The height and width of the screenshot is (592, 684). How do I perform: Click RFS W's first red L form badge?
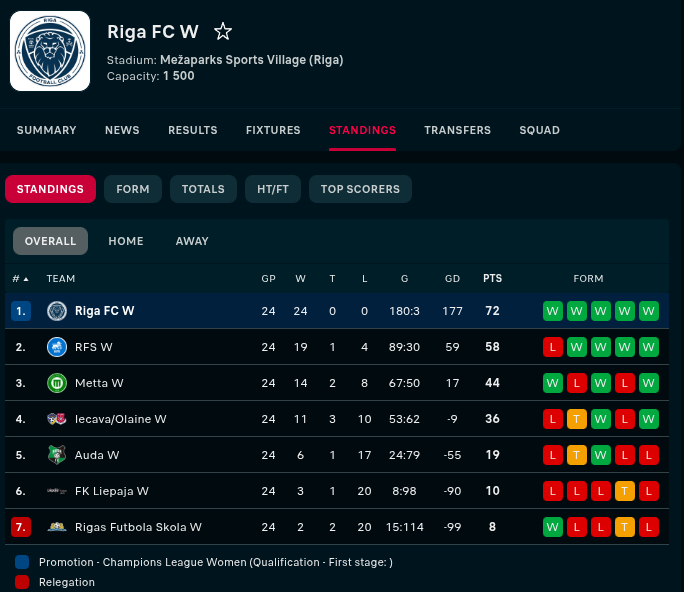pyautogui.click(x=553, y=347)
